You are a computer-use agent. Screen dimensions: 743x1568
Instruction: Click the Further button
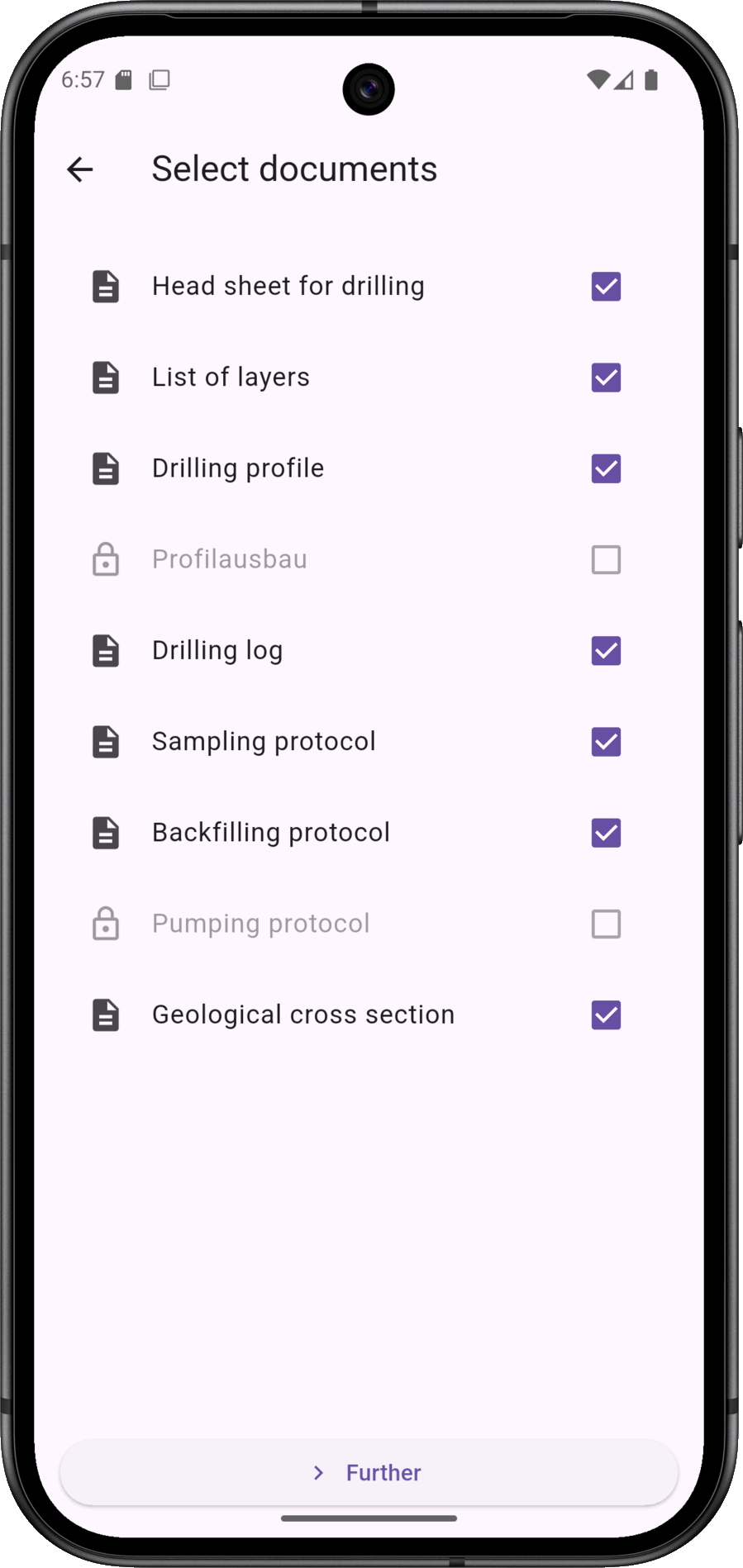(369, 1473)
